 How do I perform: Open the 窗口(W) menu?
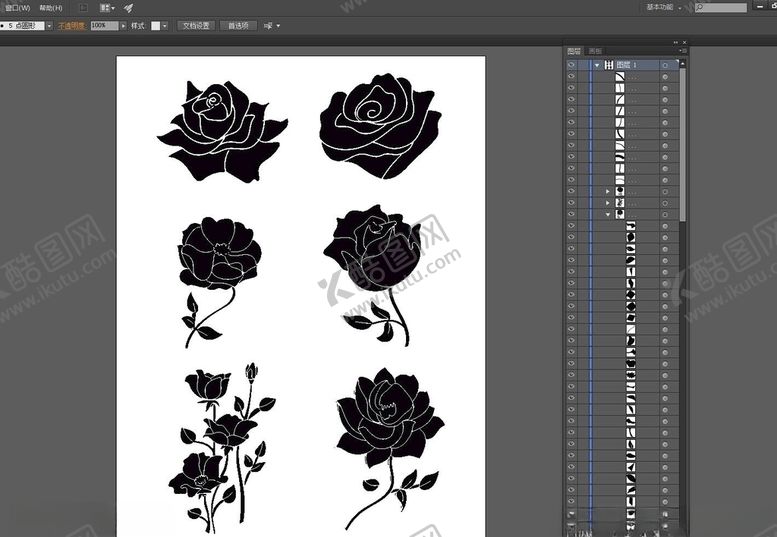(x=18, y=8)
